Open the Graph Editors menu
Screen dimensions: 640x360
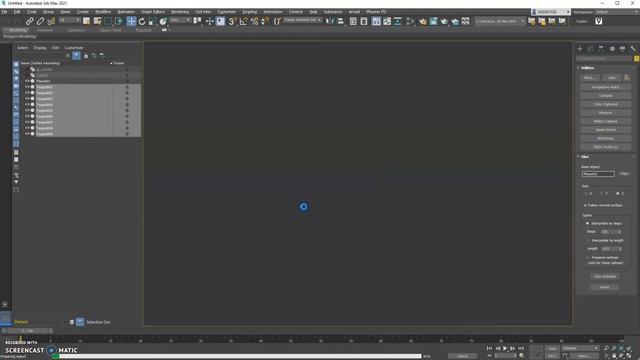point(153,12)
